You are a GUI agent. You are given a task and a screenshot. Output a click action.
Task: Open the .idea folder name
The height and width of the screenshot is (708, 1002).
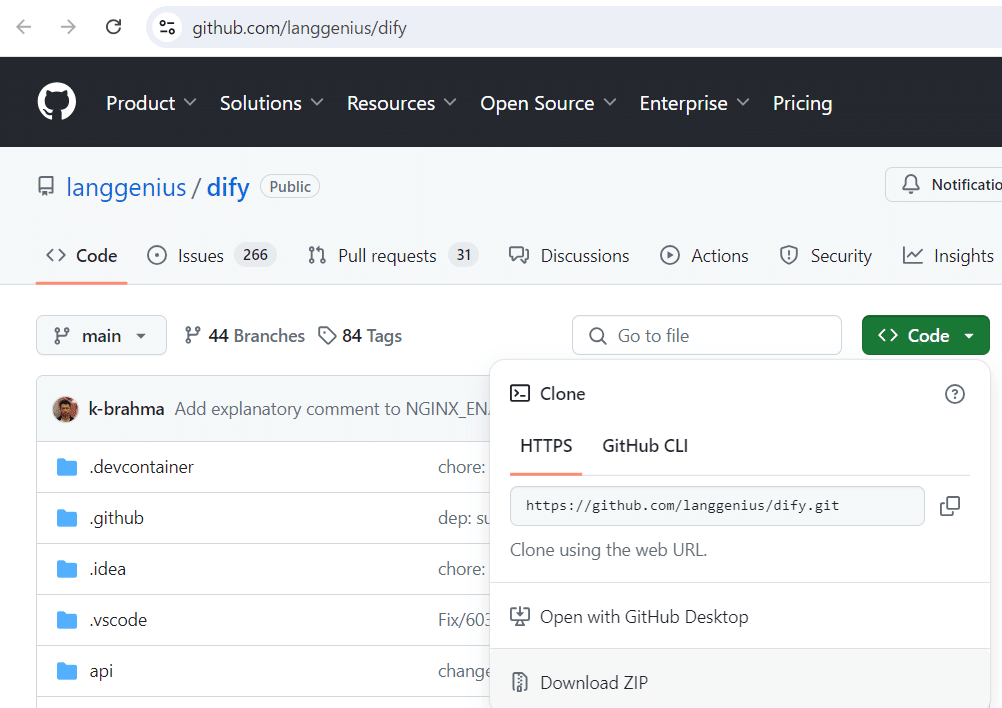point(107,569)
